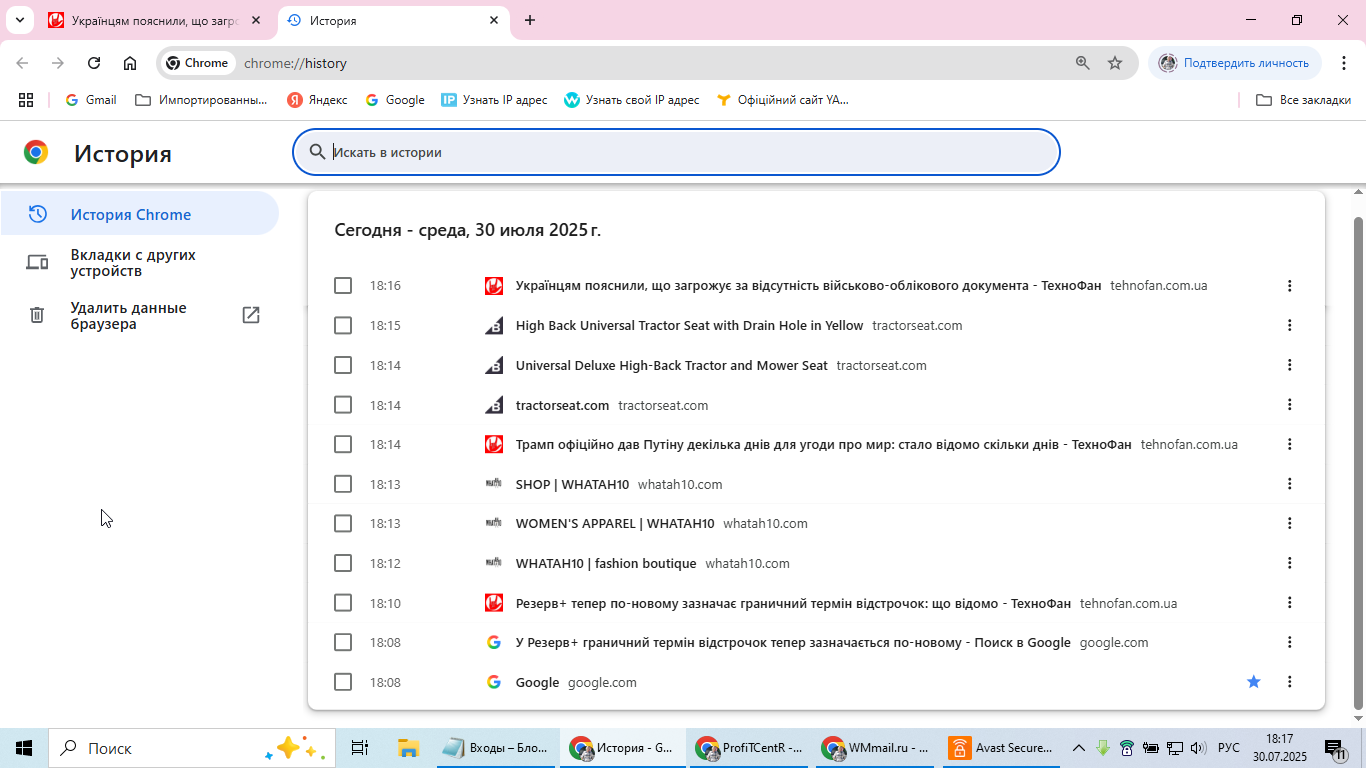Open more actions for Universal Deluxe entry

pos(1289,365)
